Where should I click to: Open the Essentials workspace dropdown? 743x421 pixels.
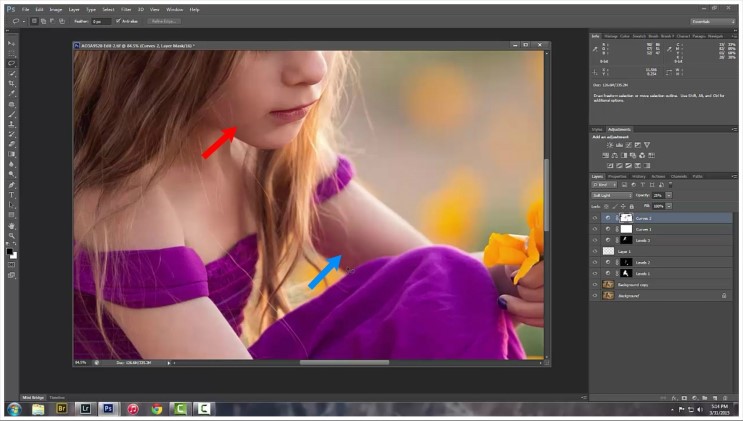(712, 20)
